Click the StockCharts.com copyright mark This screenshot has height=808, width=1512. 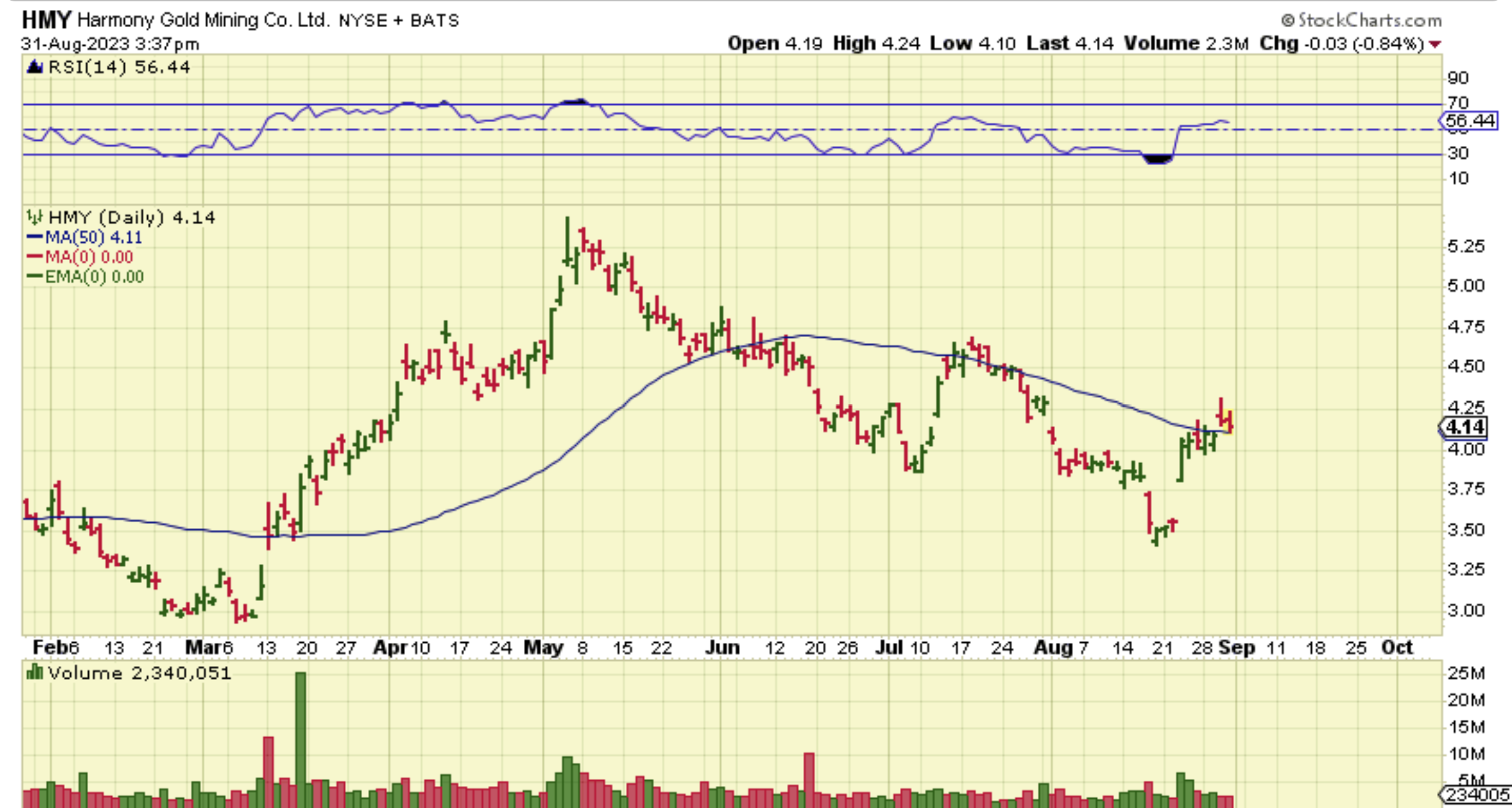tap(1288, 21)
